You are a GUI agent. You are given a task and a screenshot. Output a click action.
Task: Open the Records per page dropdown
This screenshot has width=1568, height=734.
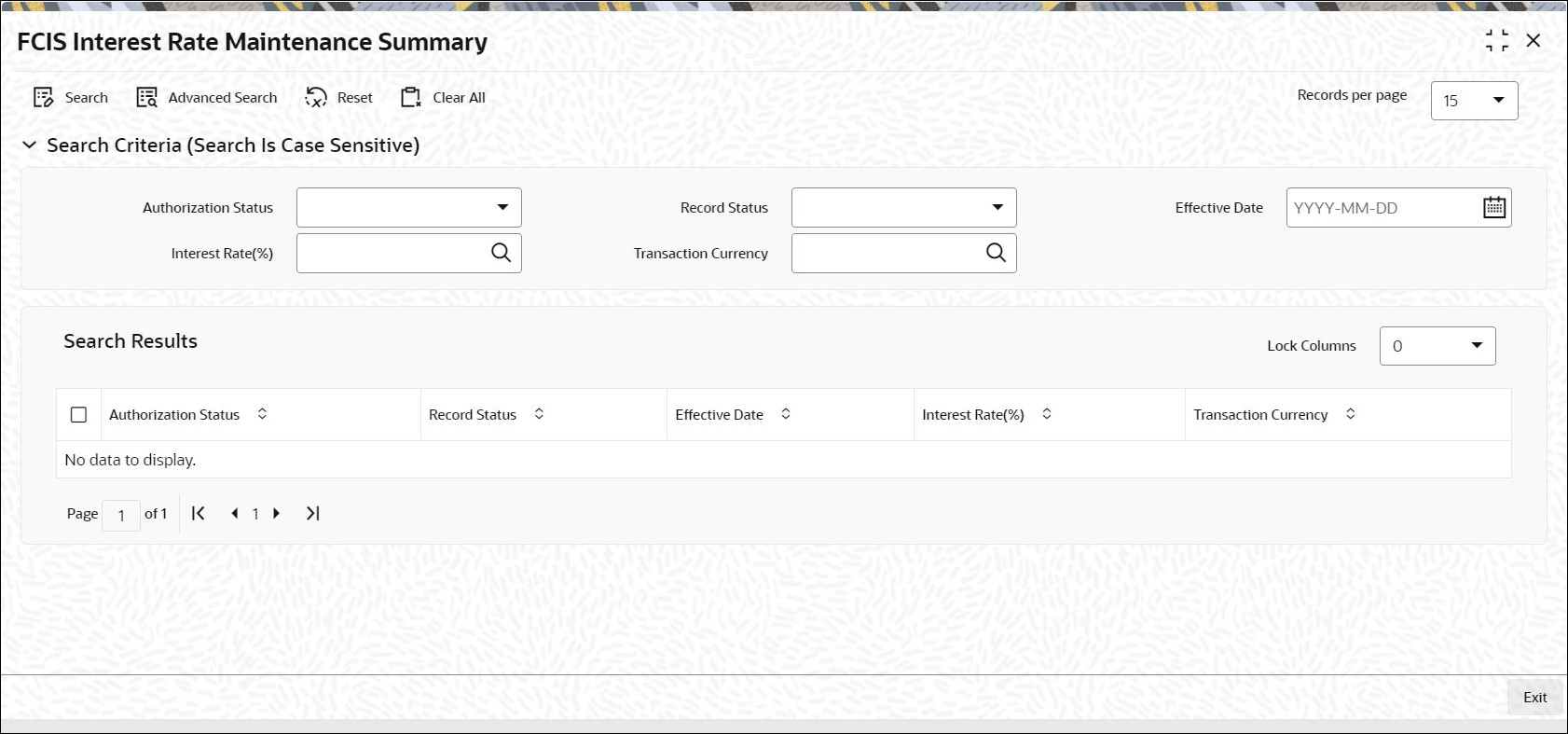click(1474, 101)
